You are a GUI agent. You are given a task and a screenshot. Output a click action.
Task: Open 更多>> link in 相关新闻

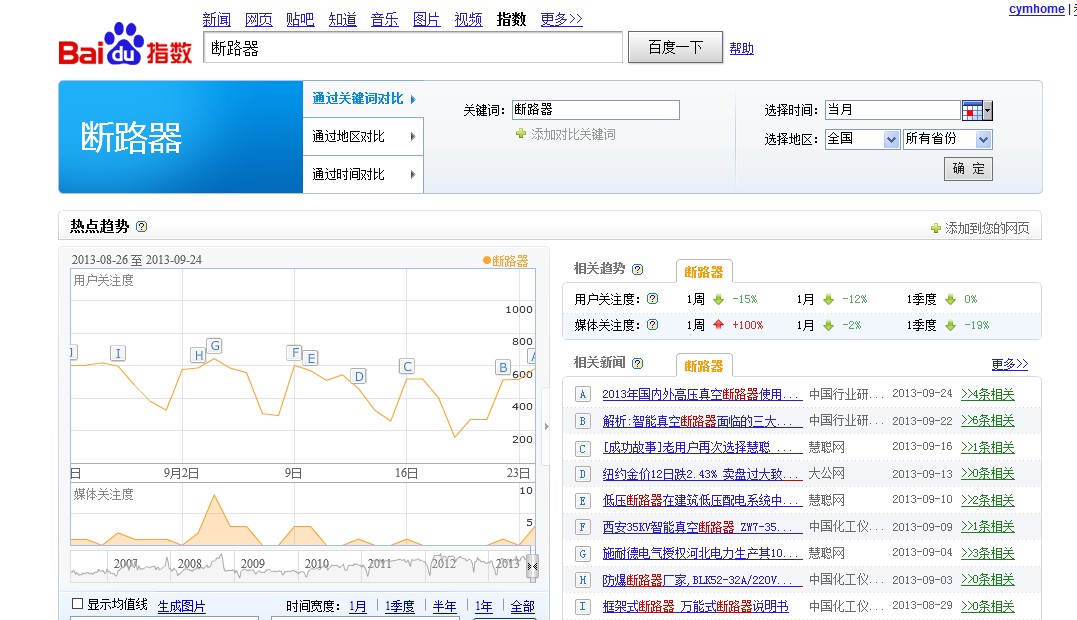(1010, 364)
